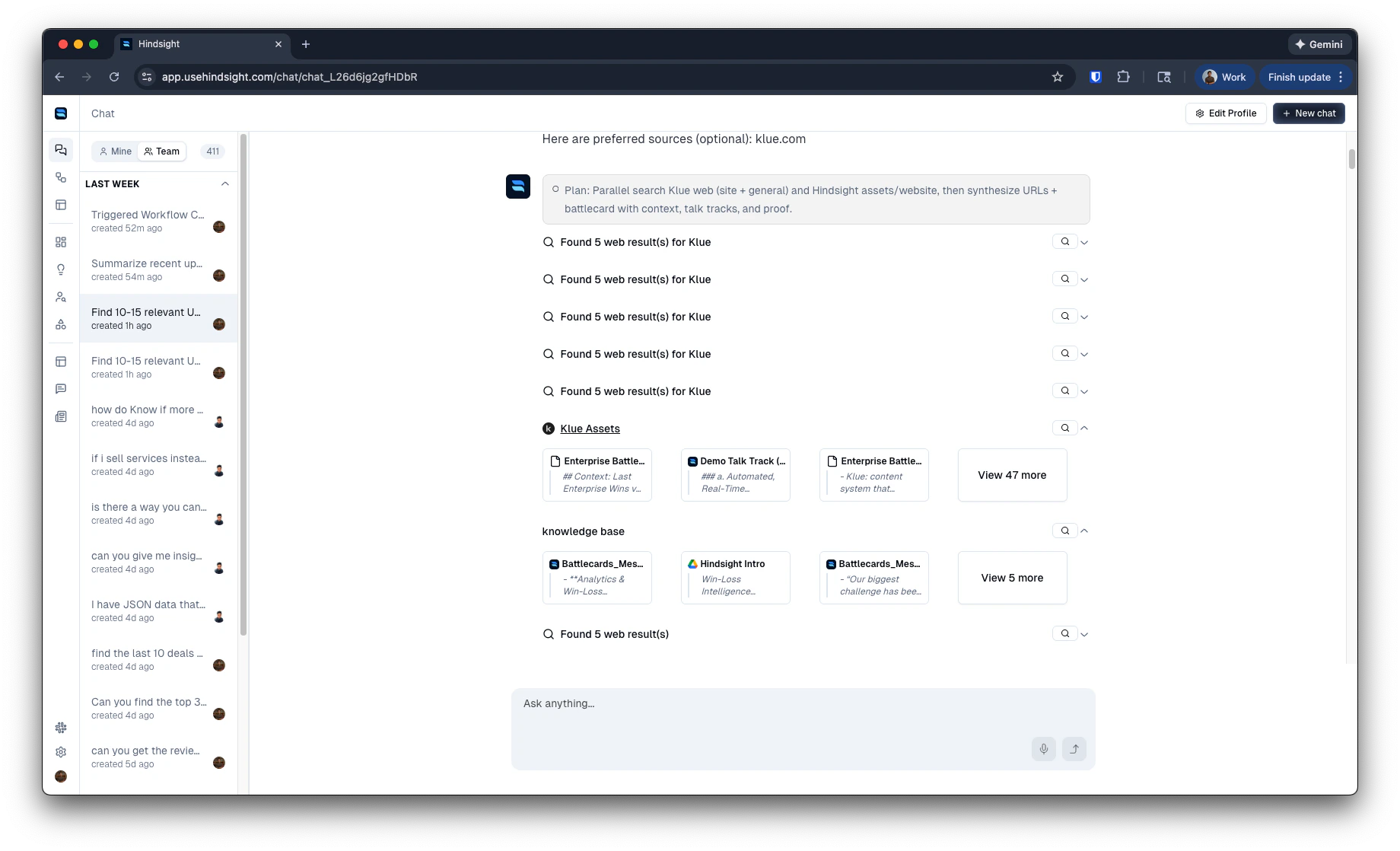Open the workflow hierarchy icon in sidebar
1400x851 pixels.
point(61,324)
